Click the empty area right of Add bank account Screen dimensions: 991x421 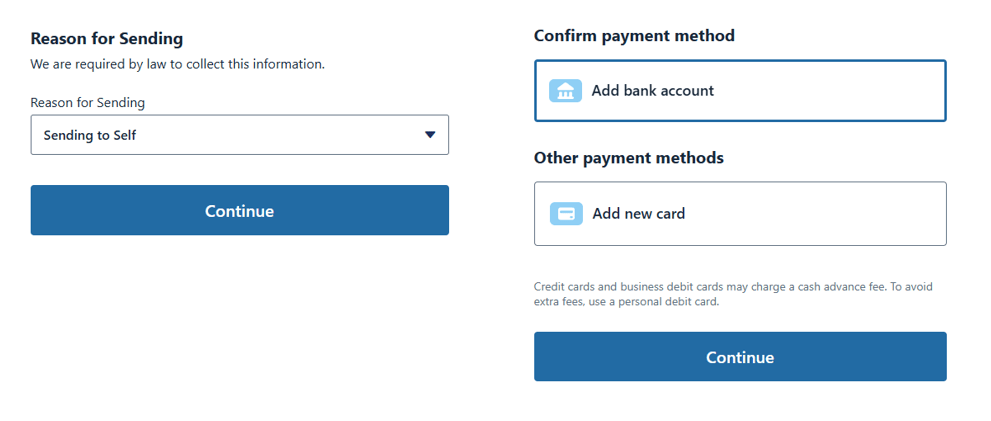(x=840, y=91)
